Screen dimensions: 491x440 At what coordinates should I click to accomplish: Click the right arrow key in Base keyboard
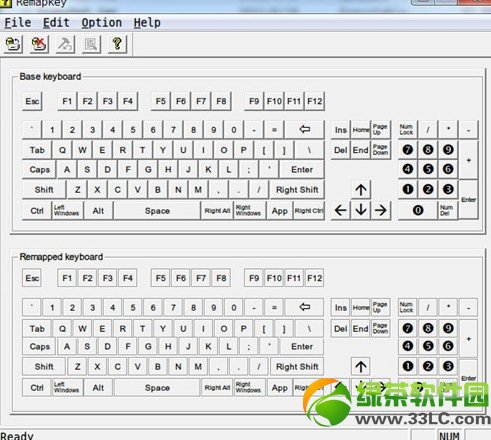coord(381,210)
